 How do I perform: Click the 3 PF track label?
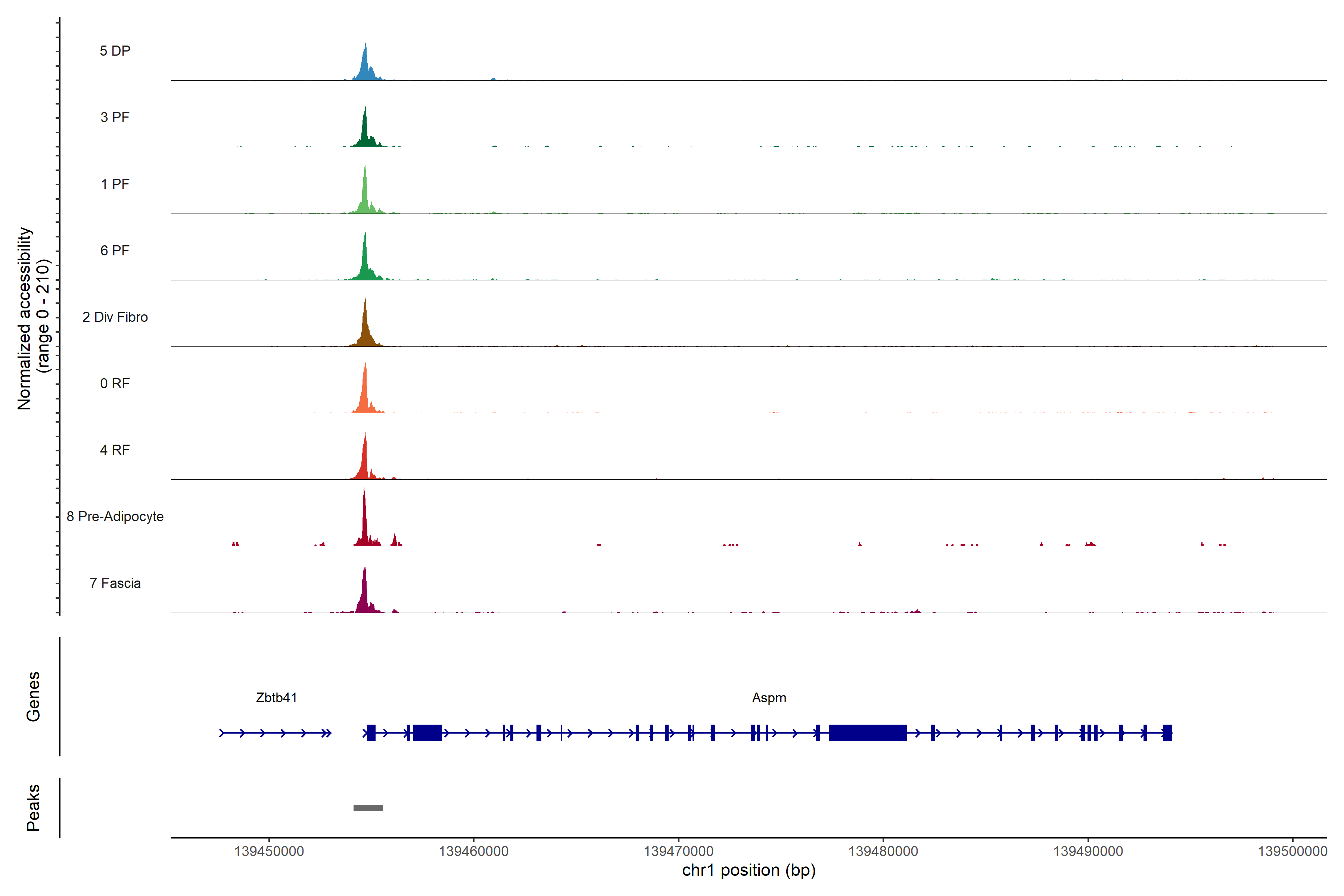[x=115, y=117]
